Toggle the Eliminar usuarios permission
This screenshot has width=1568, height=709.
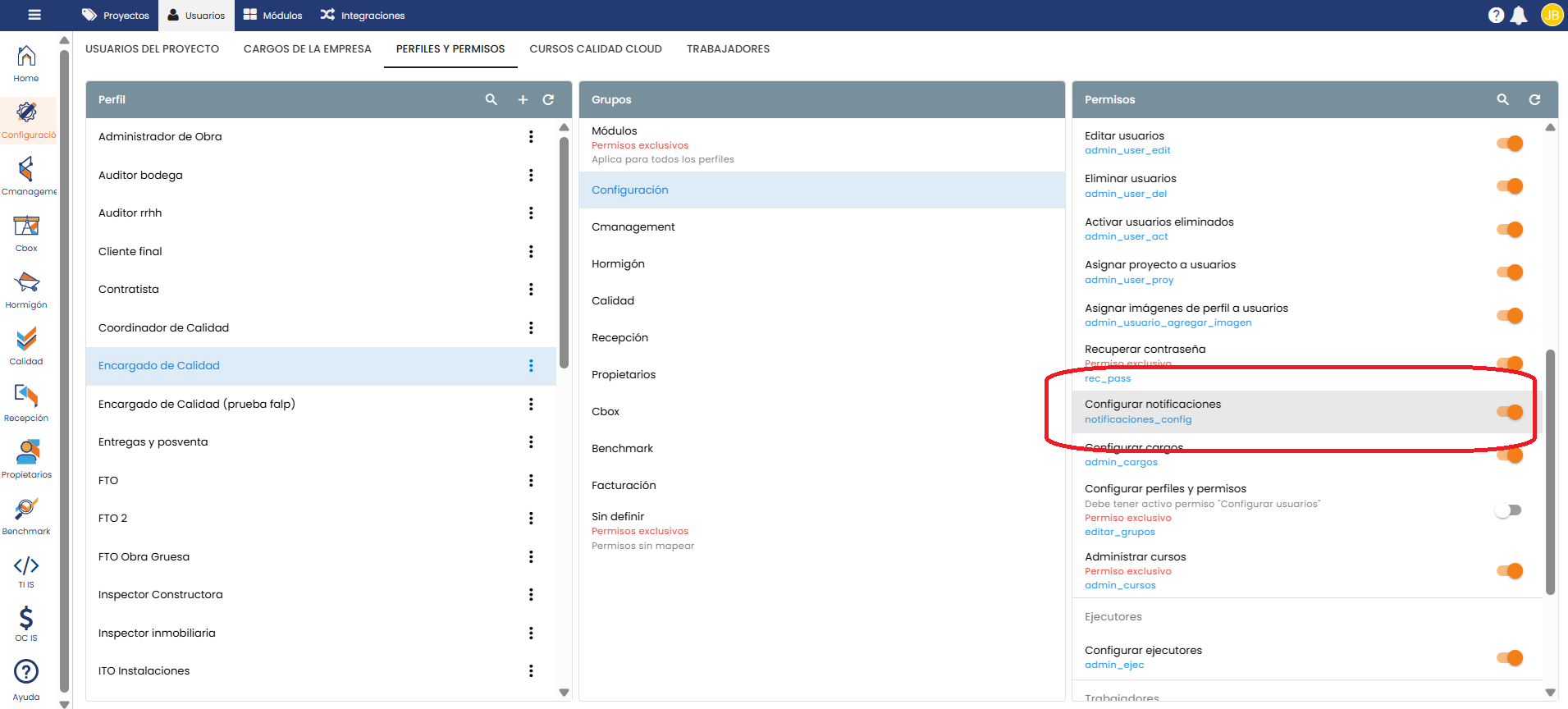coord(1510,186)
